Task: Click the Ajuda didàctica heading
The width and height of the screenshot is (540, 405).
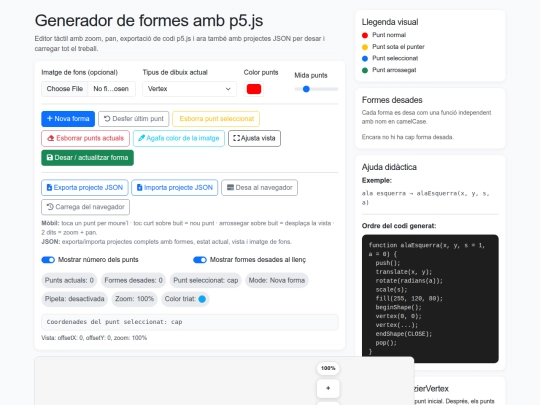Action: pos(389,167)
